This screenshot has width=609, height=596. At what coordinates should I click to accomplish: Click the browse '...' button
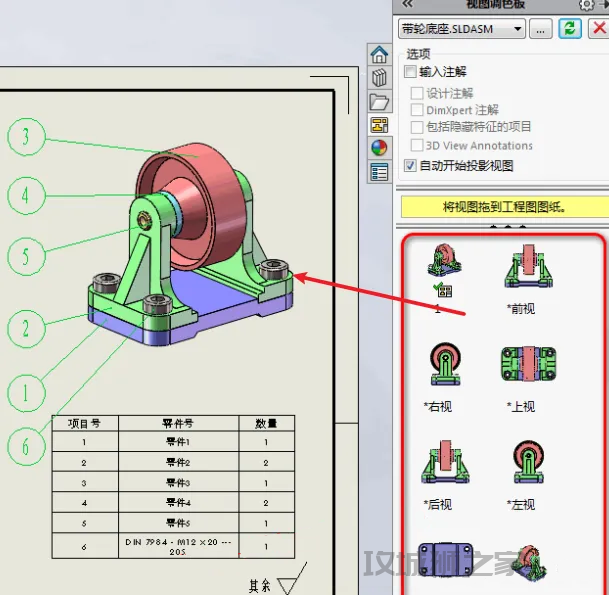pyautogui.click(x=540, y=29)
